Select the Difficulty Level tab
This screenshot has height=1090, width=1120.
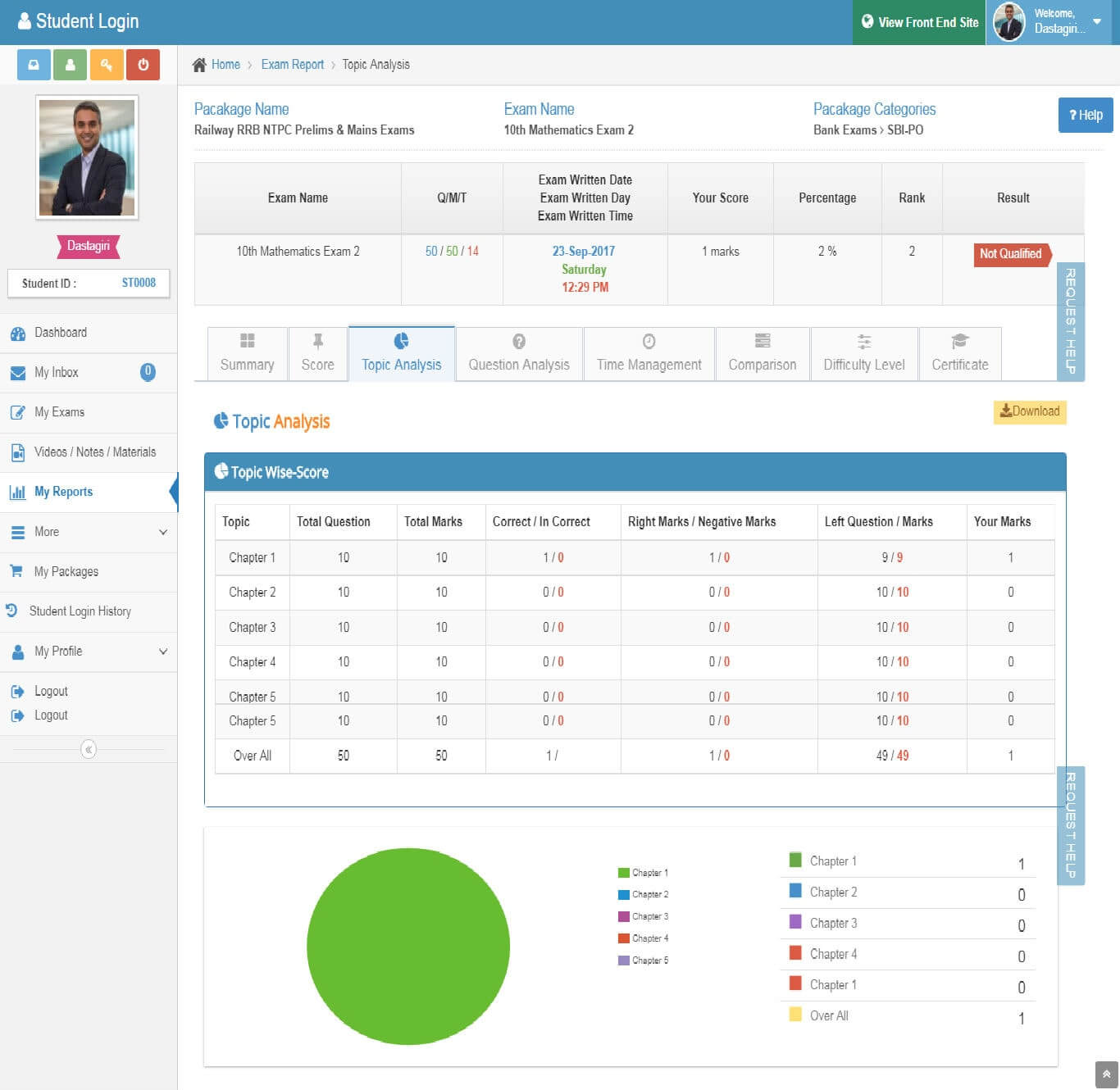[x=863, y=354]
